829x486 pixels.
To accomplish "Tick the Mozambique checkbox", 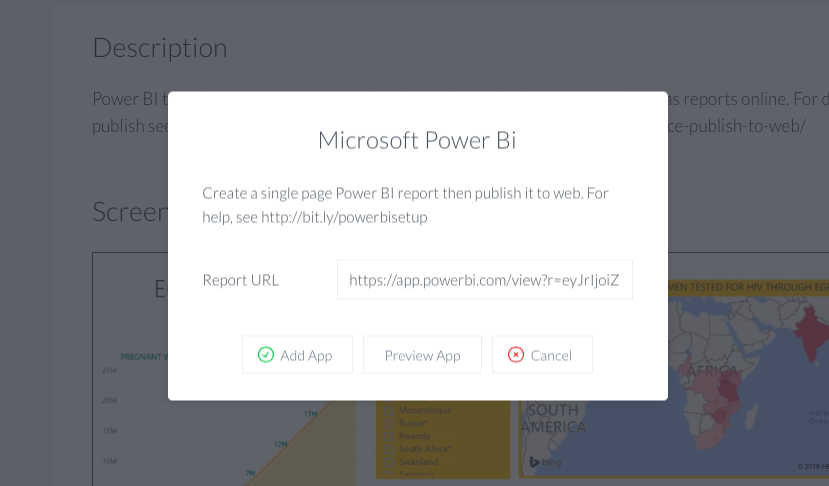I will pos(389,410).
